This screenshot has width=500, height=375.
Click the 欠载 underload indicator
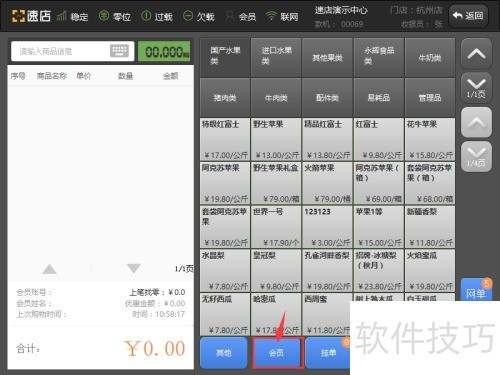[x=199, y=16]
